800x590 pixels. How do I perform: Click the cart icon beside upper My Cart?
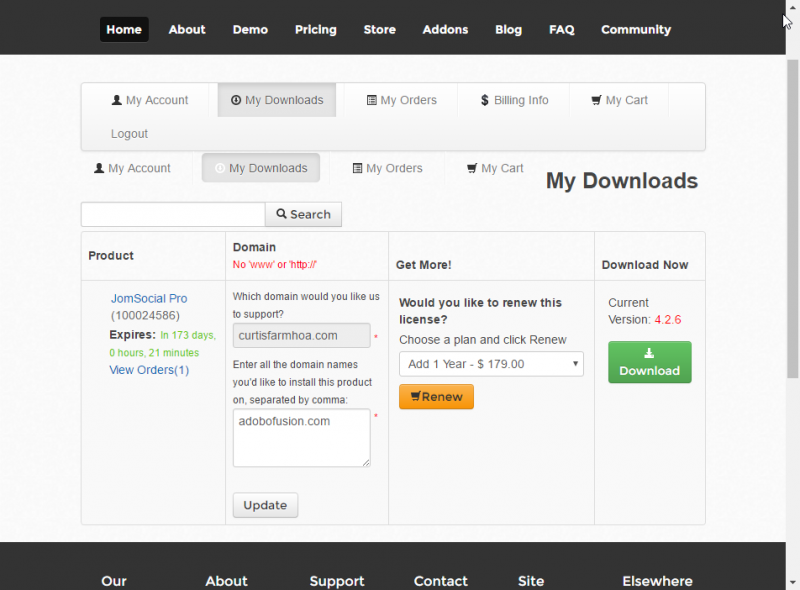[x=596, y=100]
